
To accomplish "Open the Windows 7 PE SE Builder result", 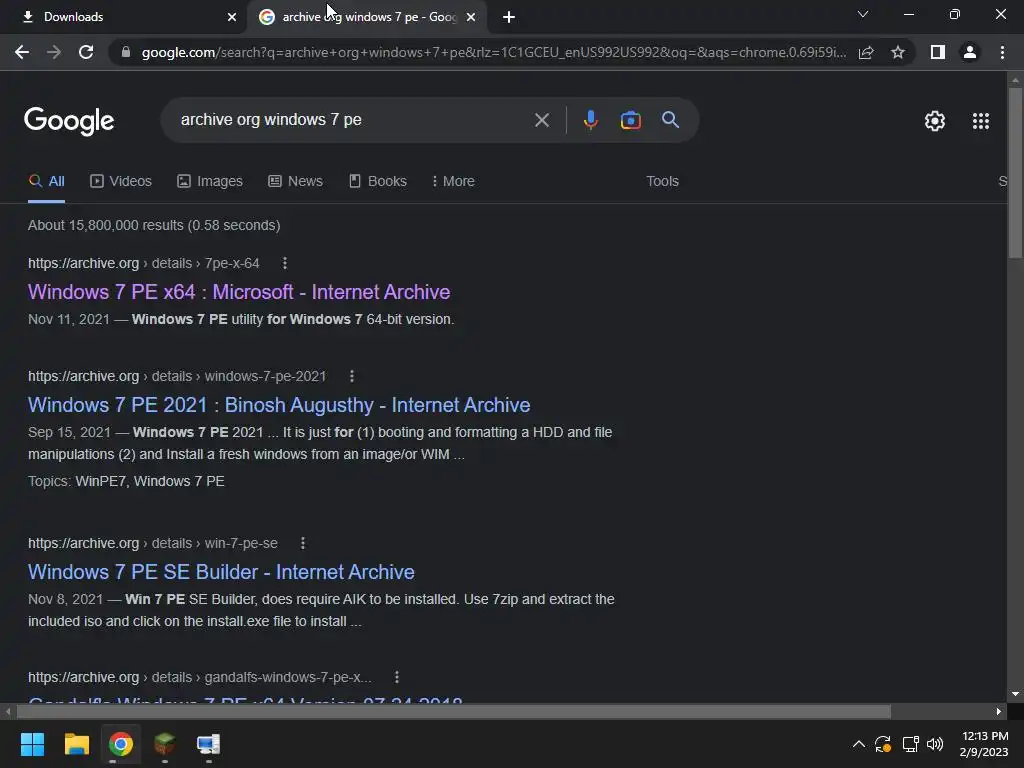I will pyautogui.click(x=221, y=572).
